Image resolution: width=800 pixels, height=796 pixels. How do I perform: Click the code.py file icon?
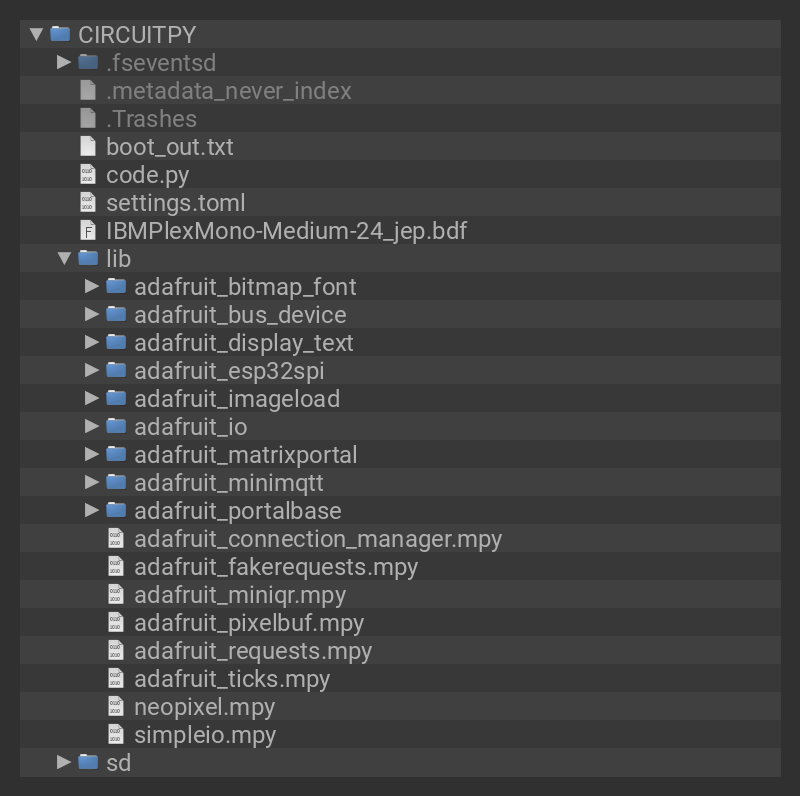(88, 175)
